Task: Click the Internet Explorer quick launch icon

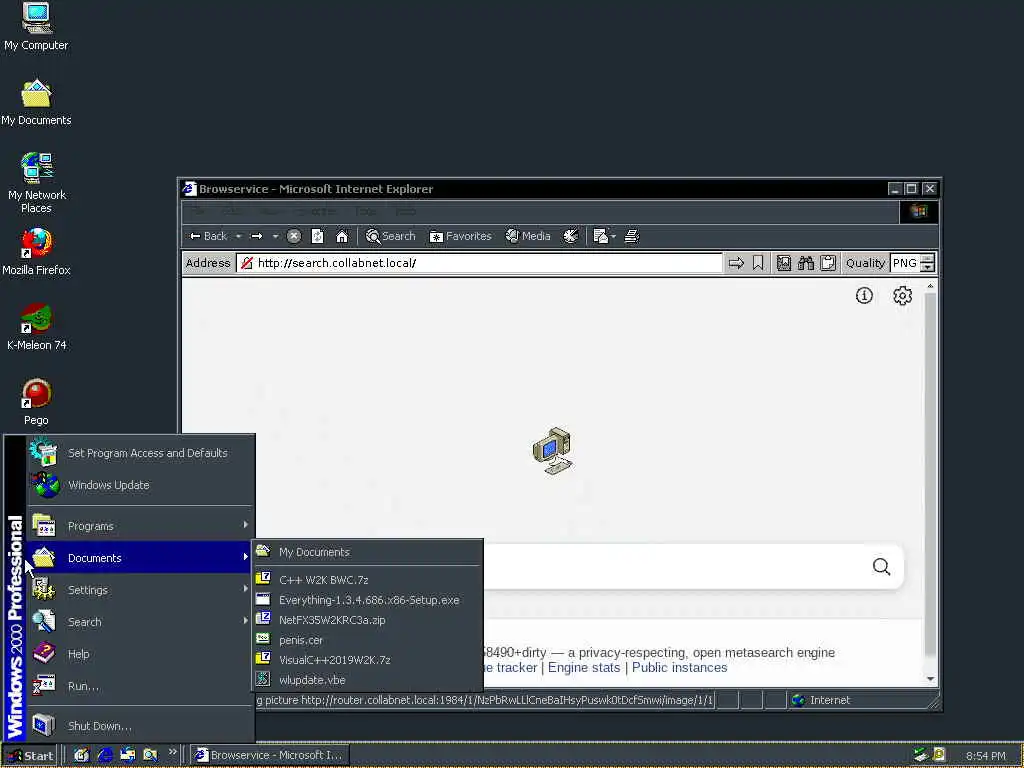Action: [x=104, y=756]
